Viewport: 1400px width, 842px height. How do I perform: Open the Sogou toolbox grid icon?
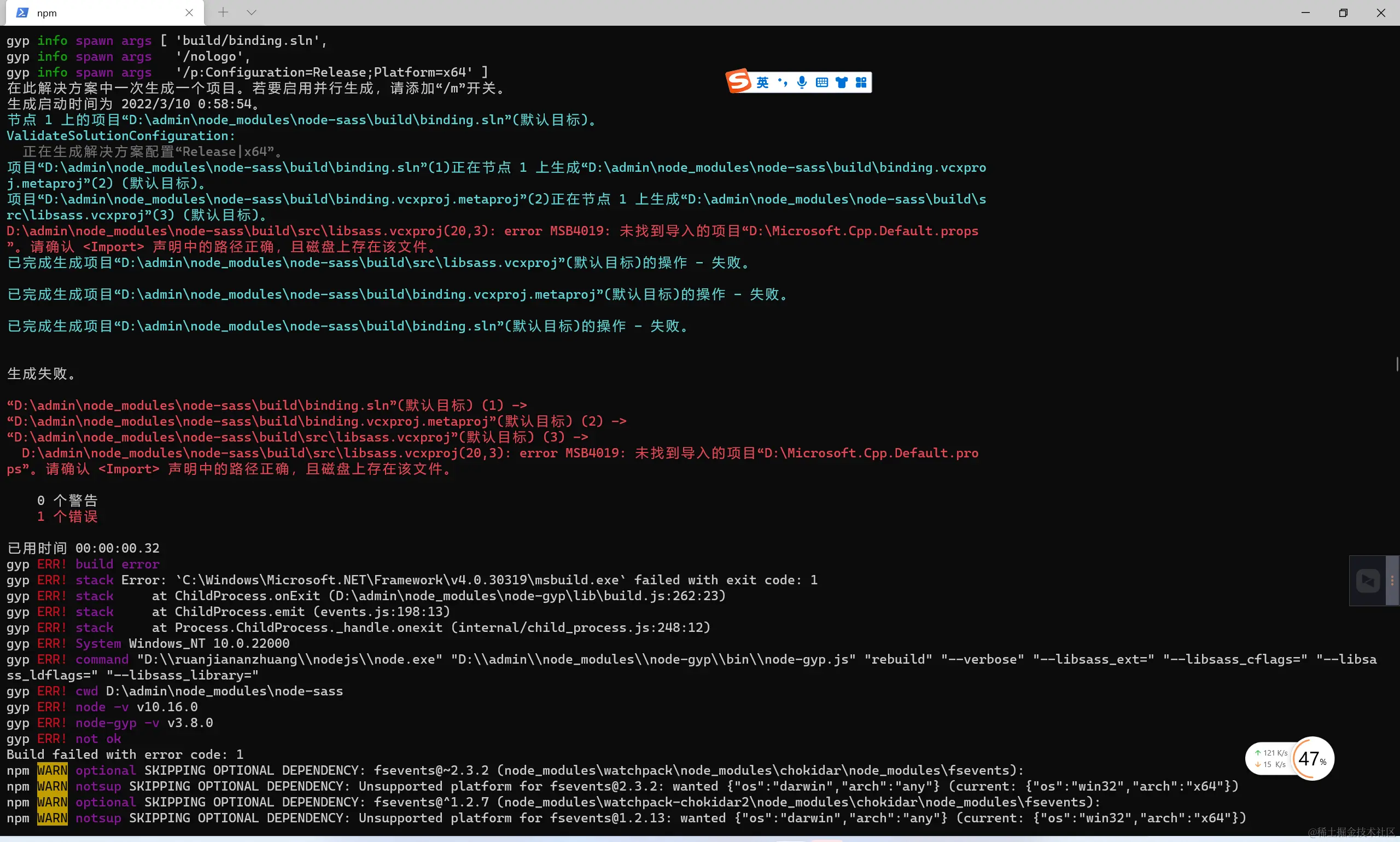[x=861, y=83]
